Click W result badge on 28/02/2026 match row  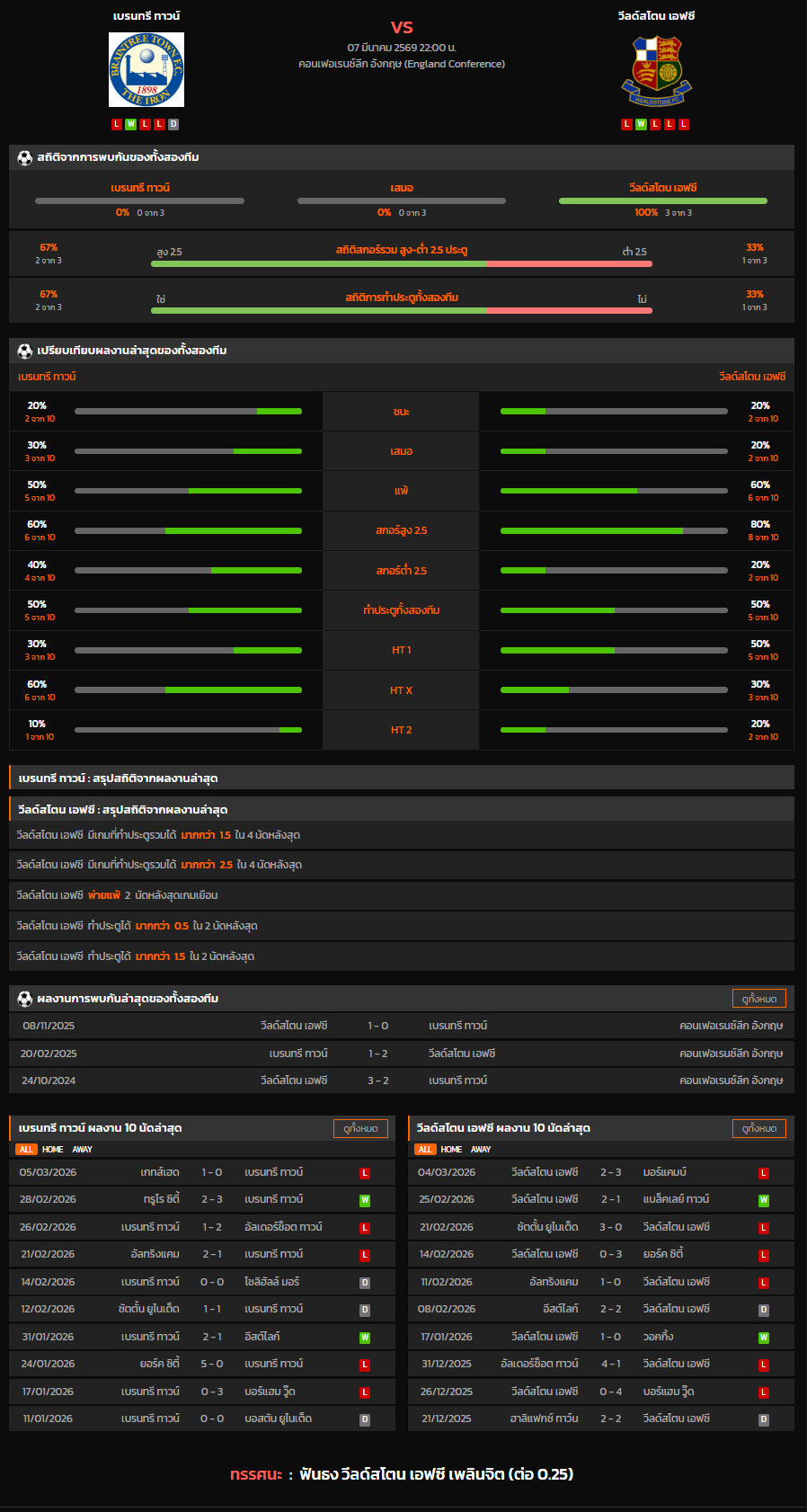point(365,1200)
